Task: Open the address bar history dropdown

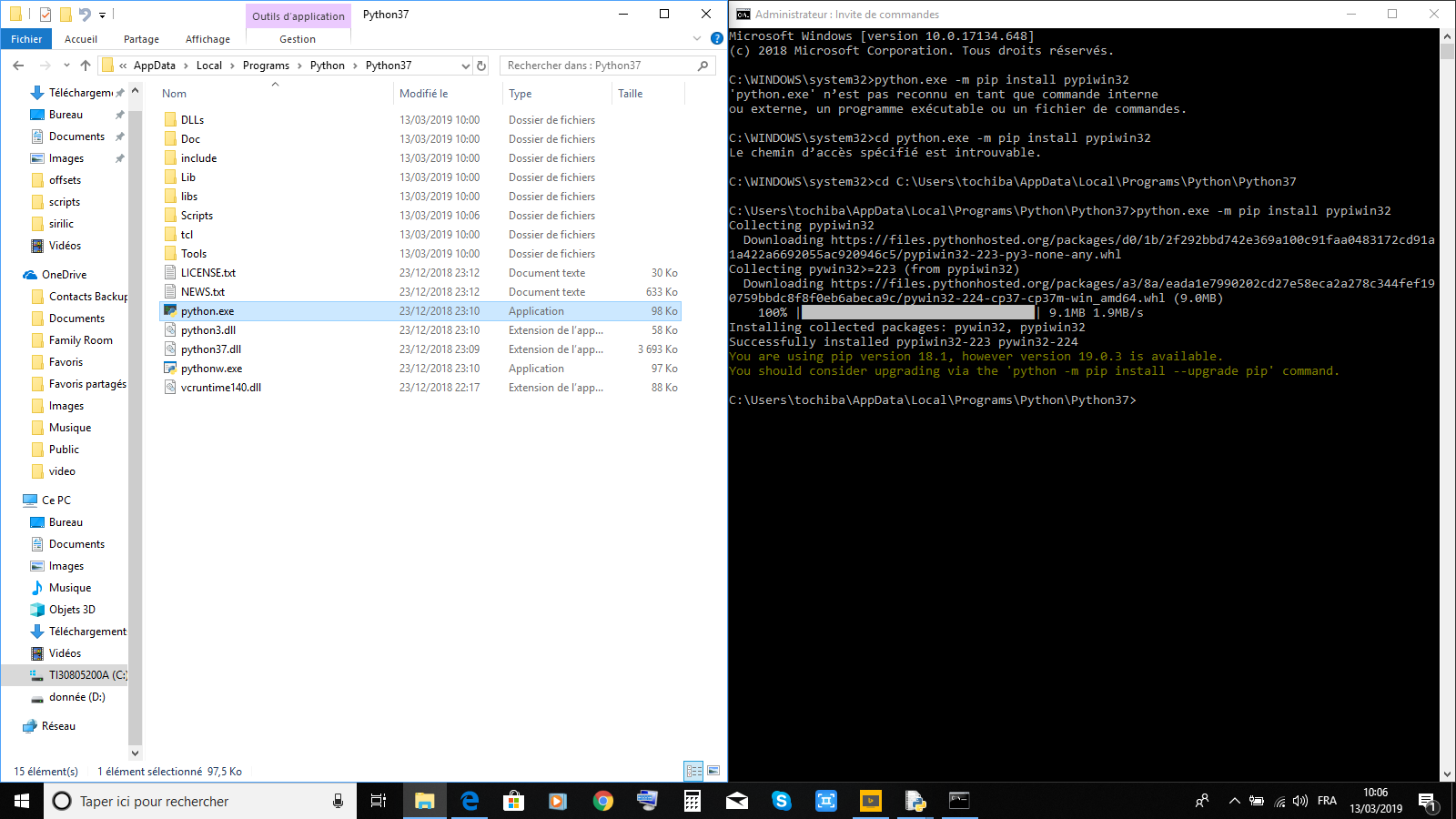Action: [466, 66]
